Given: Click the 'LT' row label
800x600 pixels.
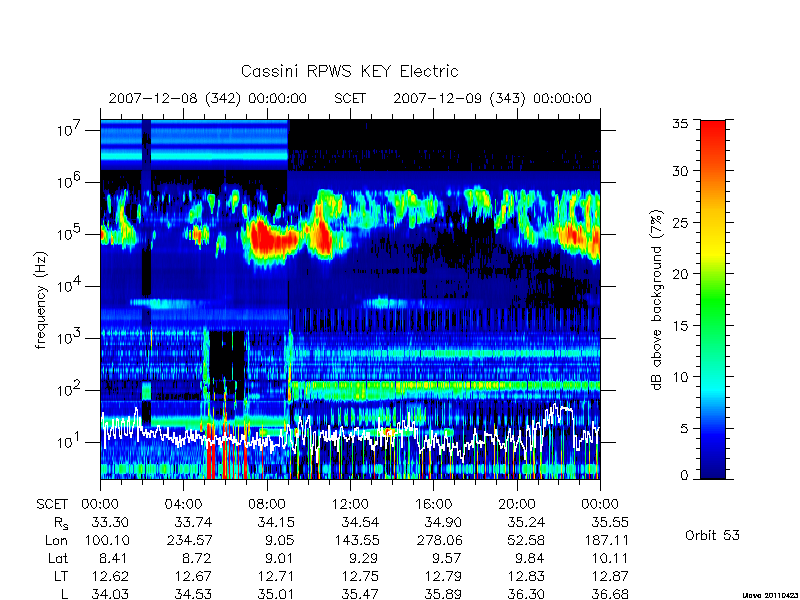Looking at the screenshot, I should [x=61, y=577].
